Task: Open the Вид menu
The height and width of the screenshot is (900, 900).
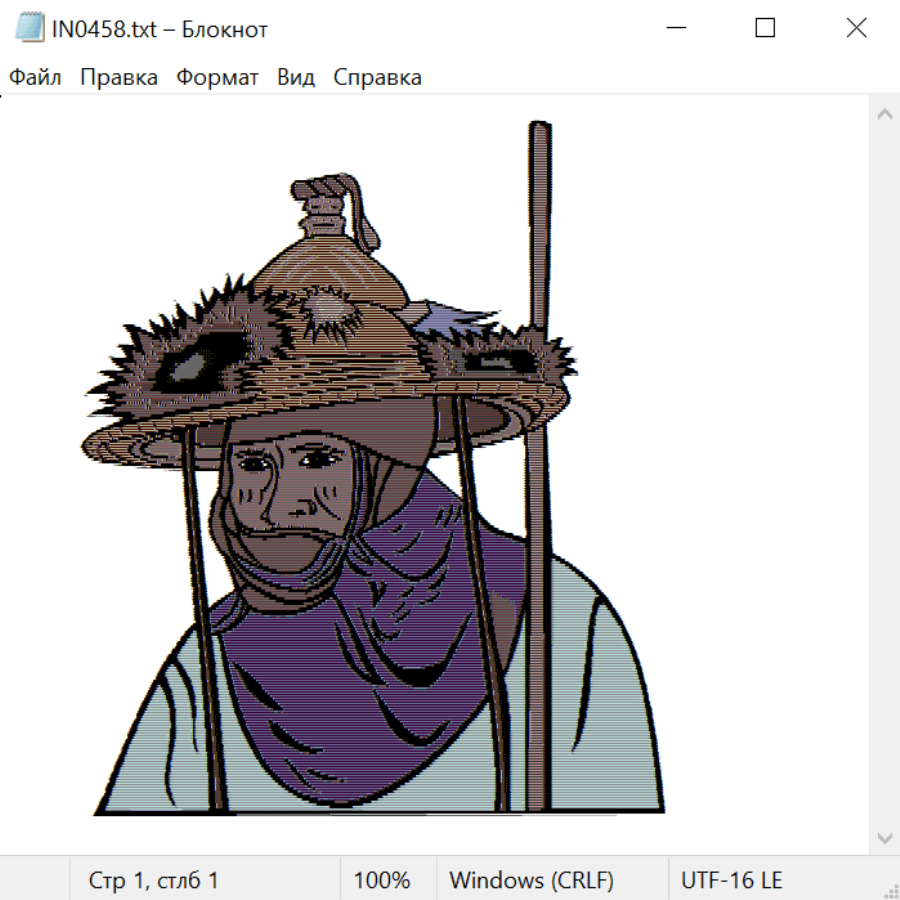Action: click(296, 78)
